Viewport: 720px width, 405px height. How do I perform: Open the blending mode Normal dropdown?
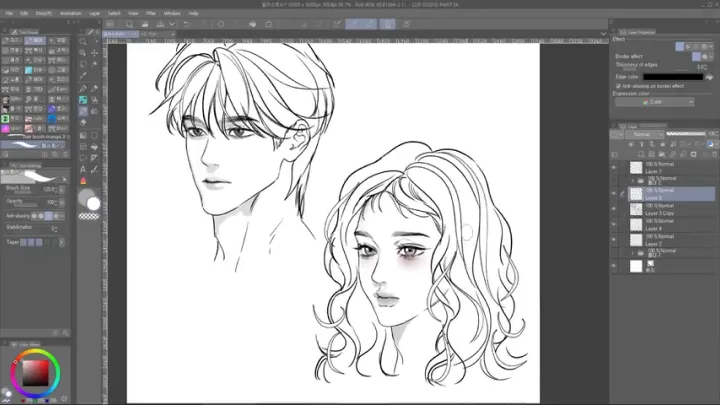tap(645, 134)
